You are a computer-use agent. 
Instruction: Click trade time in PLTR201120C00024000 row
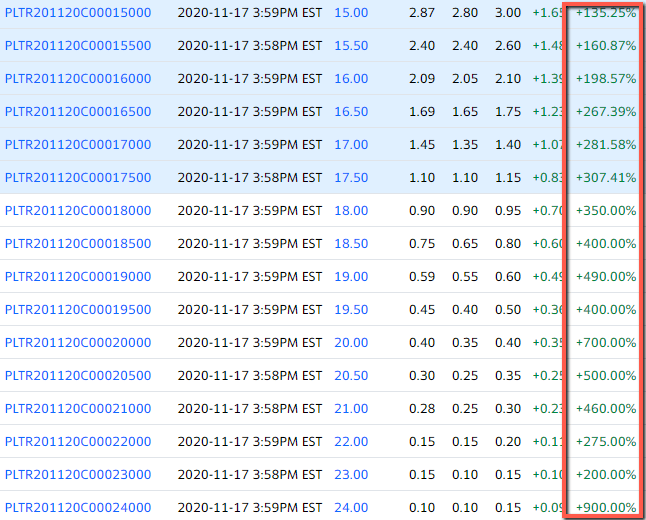tap(250, 507)
